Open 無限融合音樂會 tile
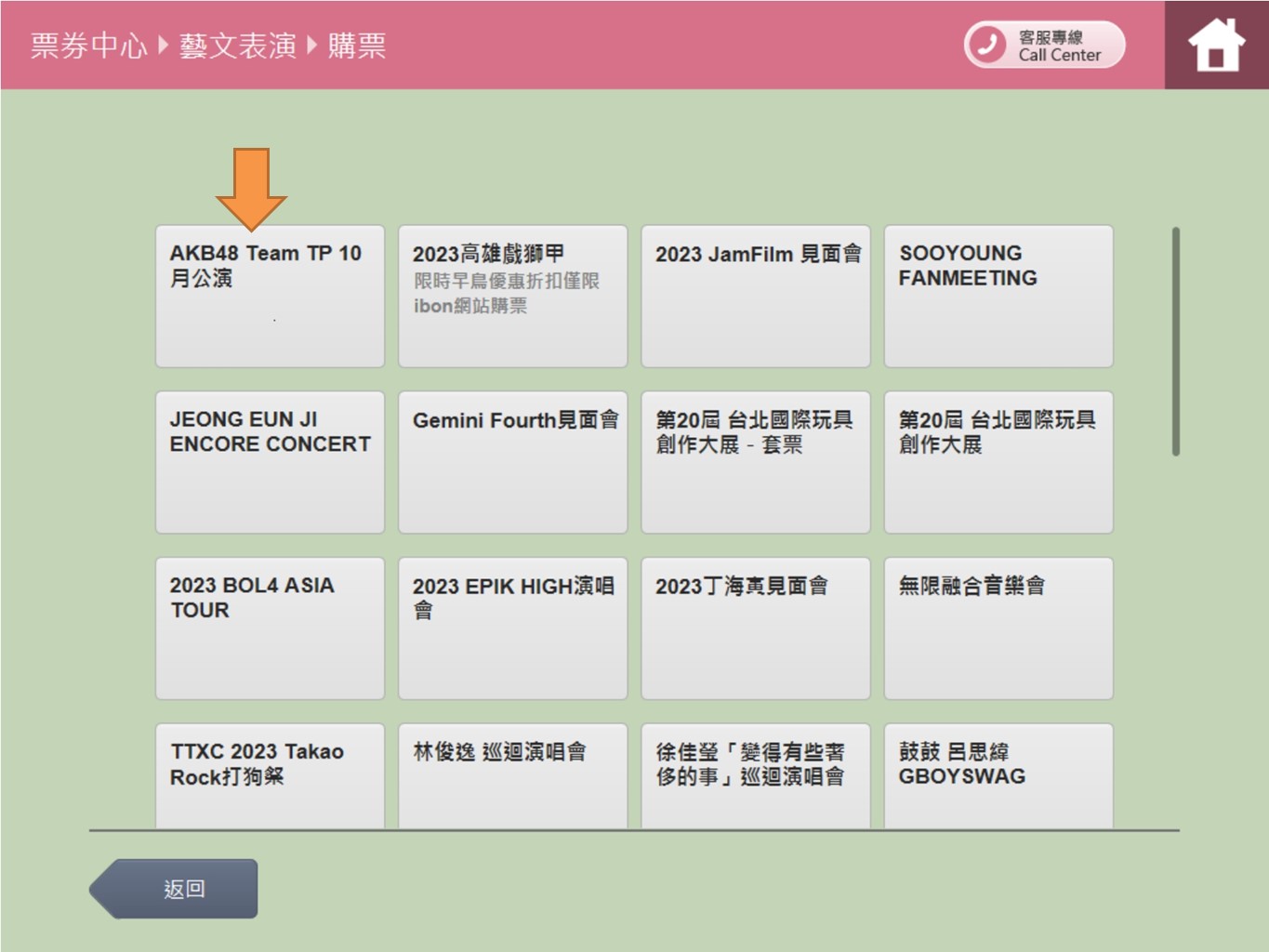 pyautogui.click(x=998, y=628)
